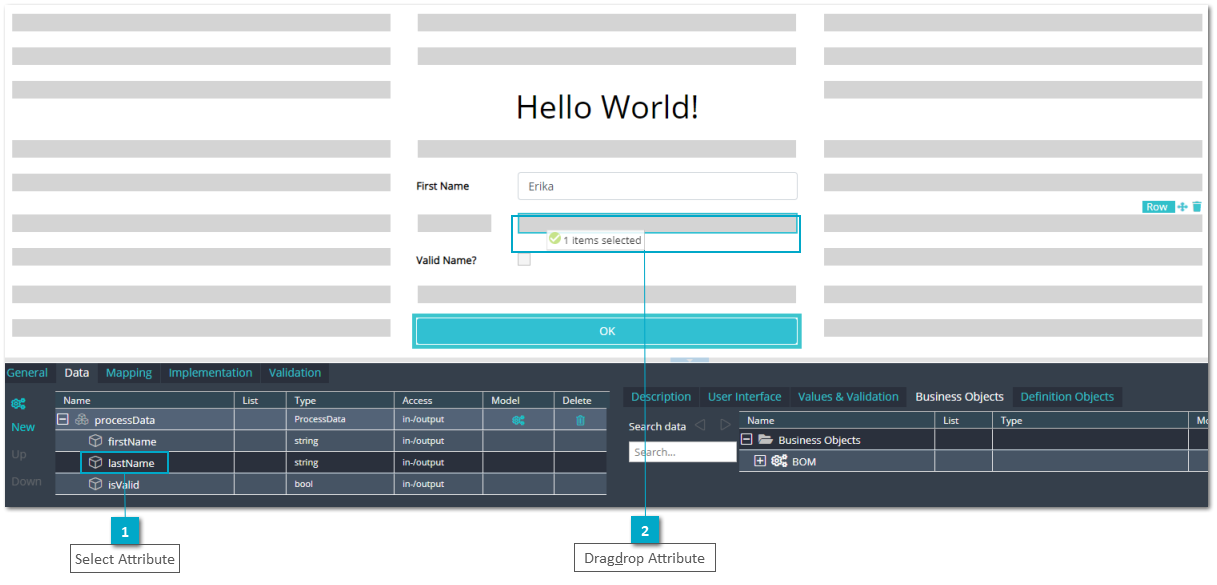Select the Business Objects tab
This screenshot has width=1217, height=585.
coord(960,397)
